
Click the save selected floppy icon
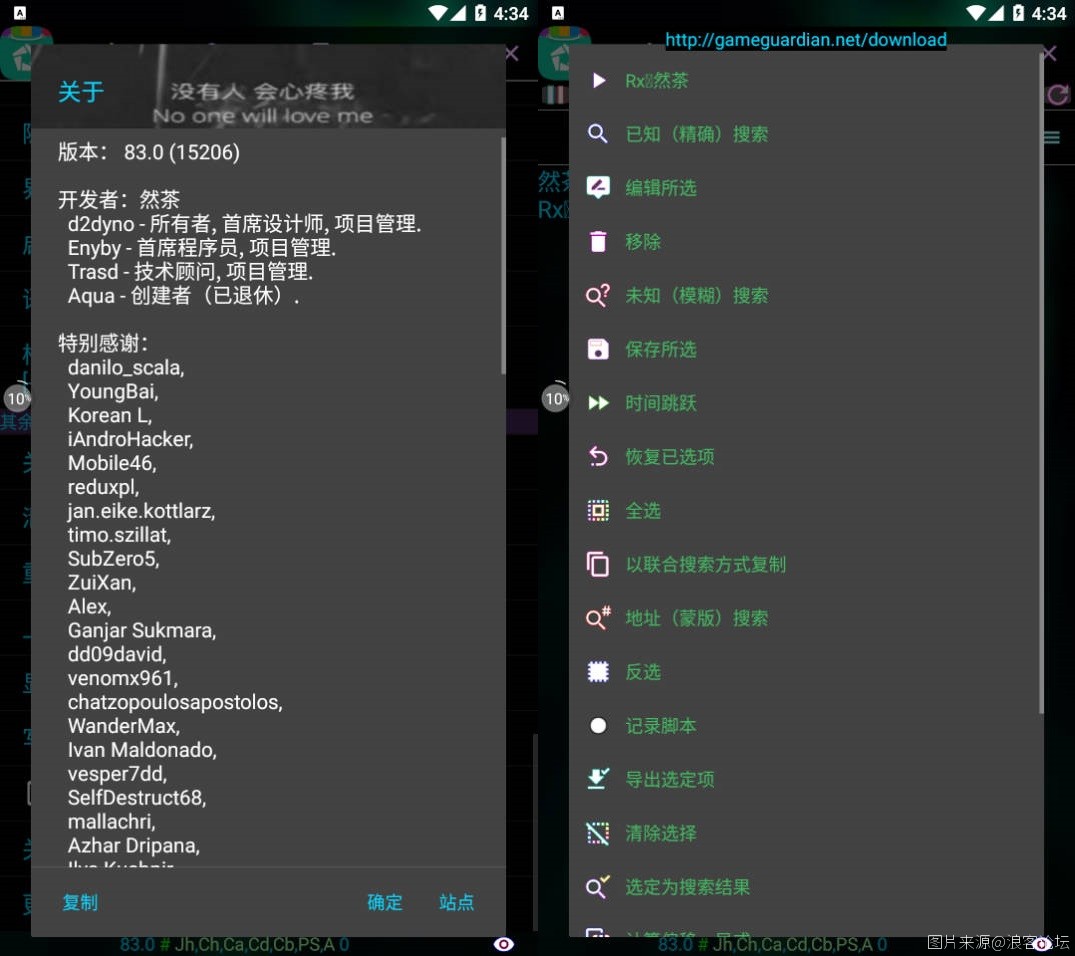[x=598, y=349]
